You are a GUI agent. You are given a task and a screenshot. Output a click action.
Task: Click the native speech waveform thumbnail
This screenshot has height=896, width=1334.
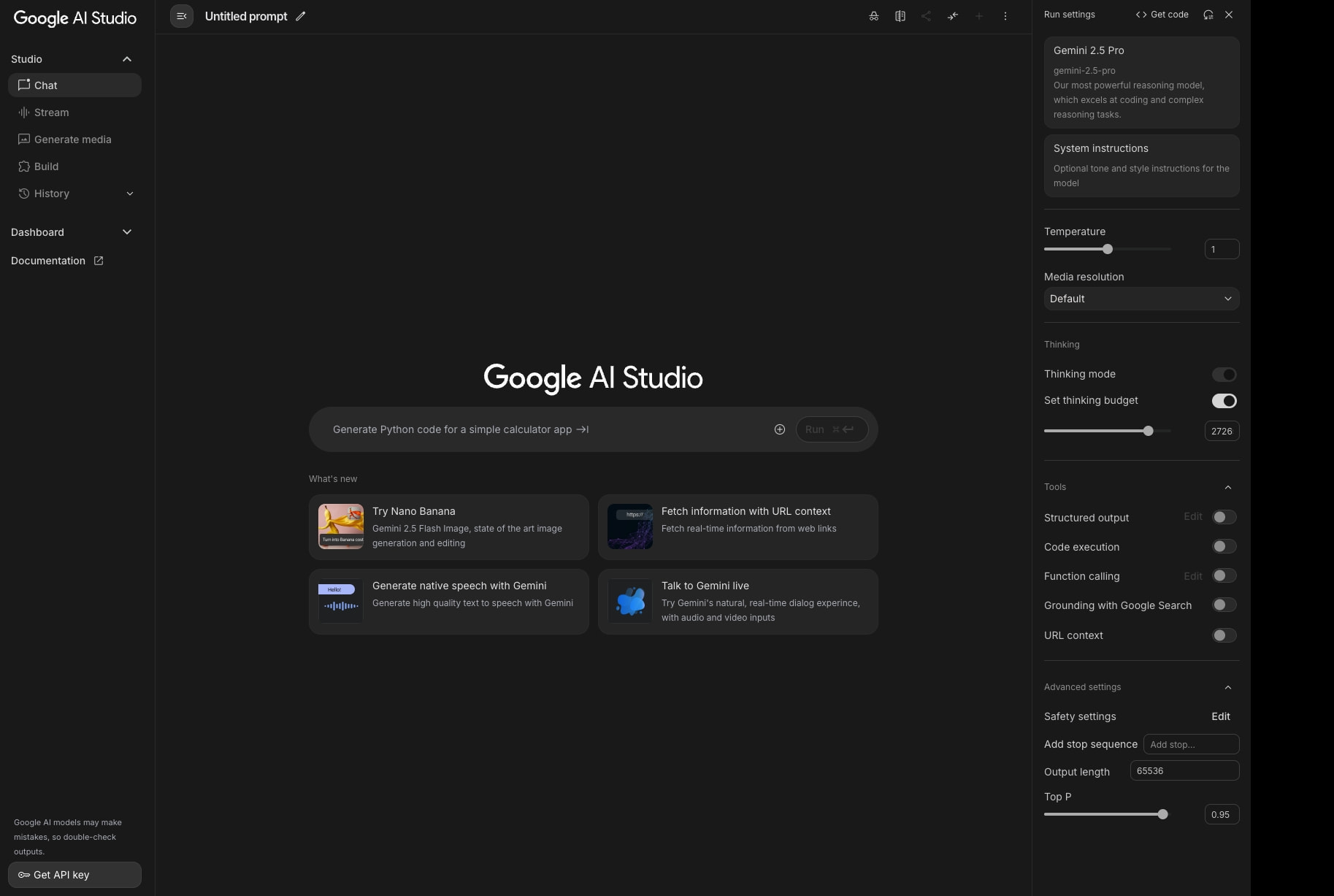[341, 601]
